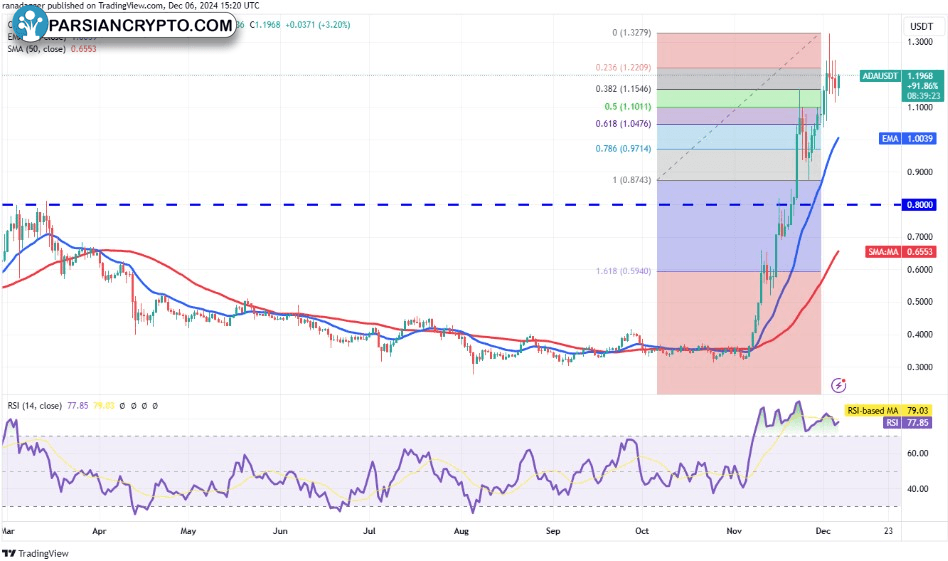Open the TradingView logo link
This screenshot has height=561, width=948.
36,553
